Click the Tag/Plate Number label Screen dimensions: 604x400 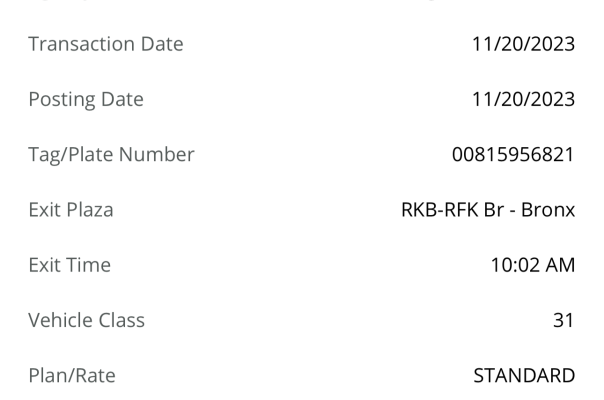111,155
